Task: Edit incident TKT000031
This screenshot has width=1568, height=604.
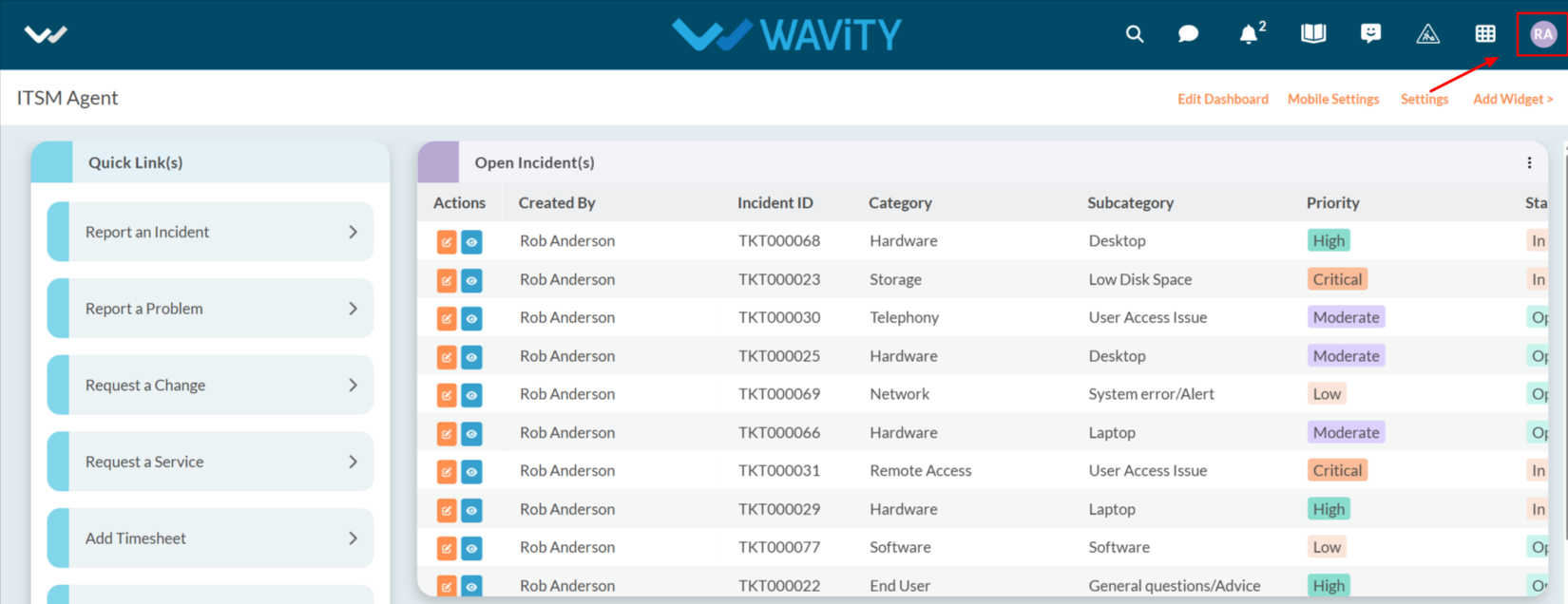Action: (447, 471)
